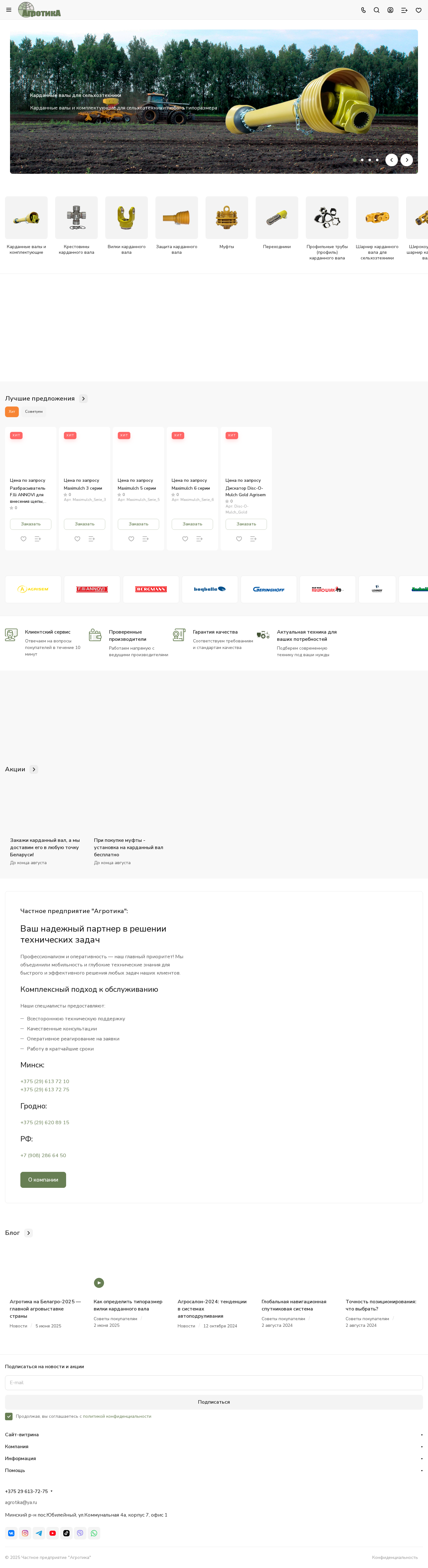Toggle privacy policy consent checkbox
The image size is (428, 1568).
[8, 1417]
